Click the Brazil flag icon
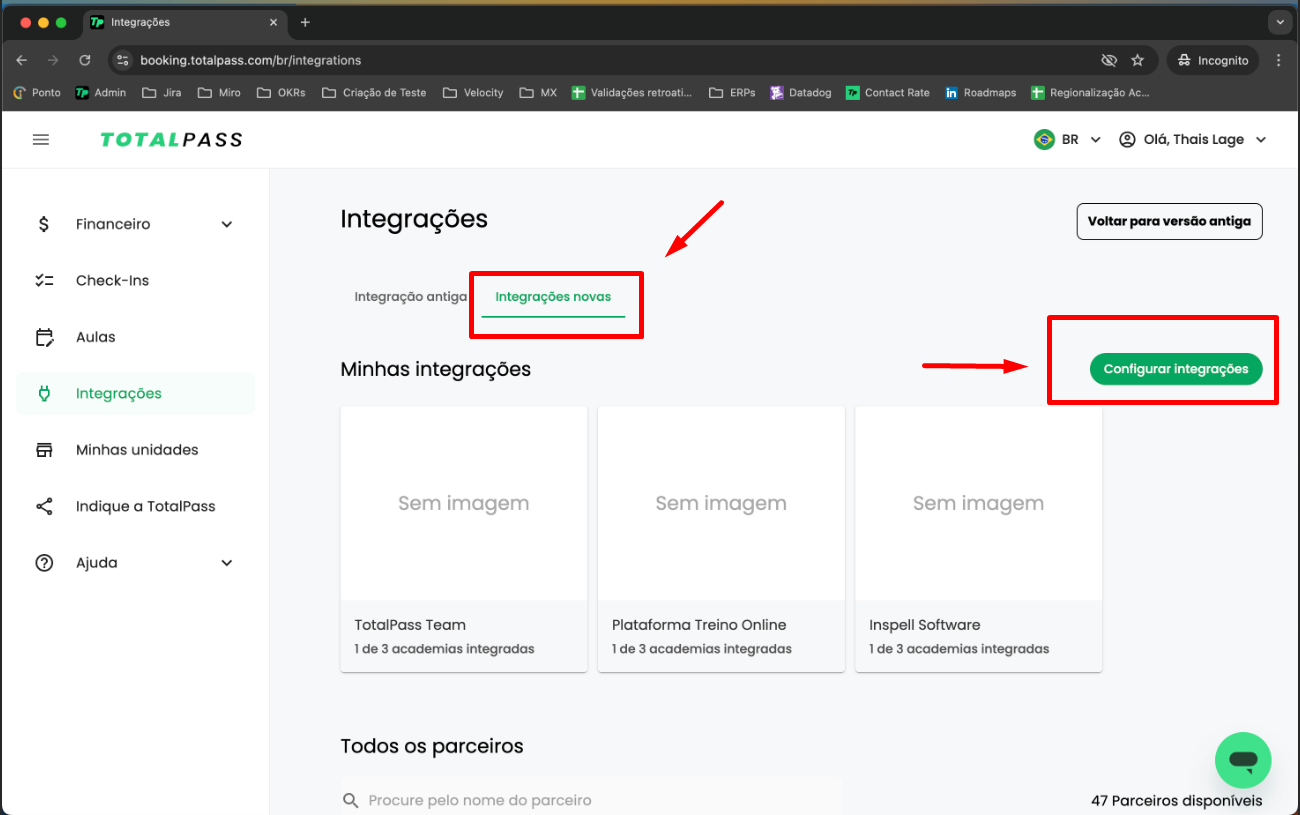Viewport: 1300px width, 815px height. click(1044, 140)
